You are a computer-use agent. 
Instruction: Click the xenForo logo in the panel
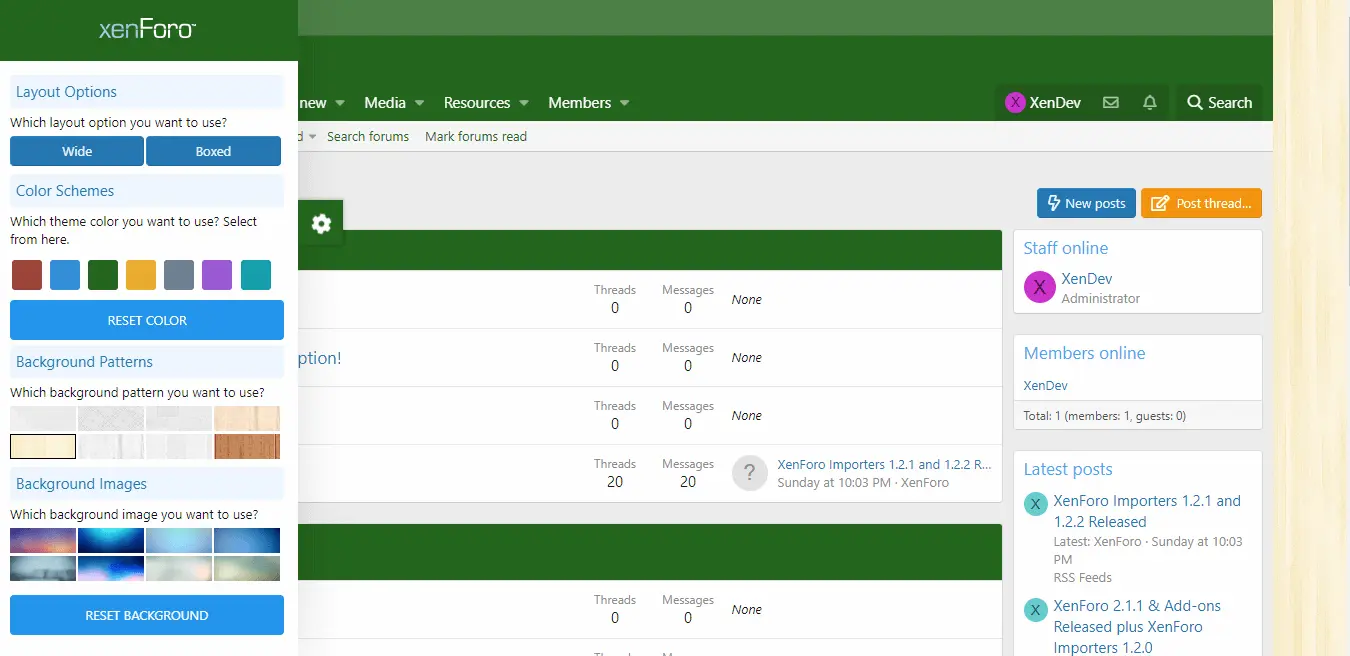tap(148, 30)
